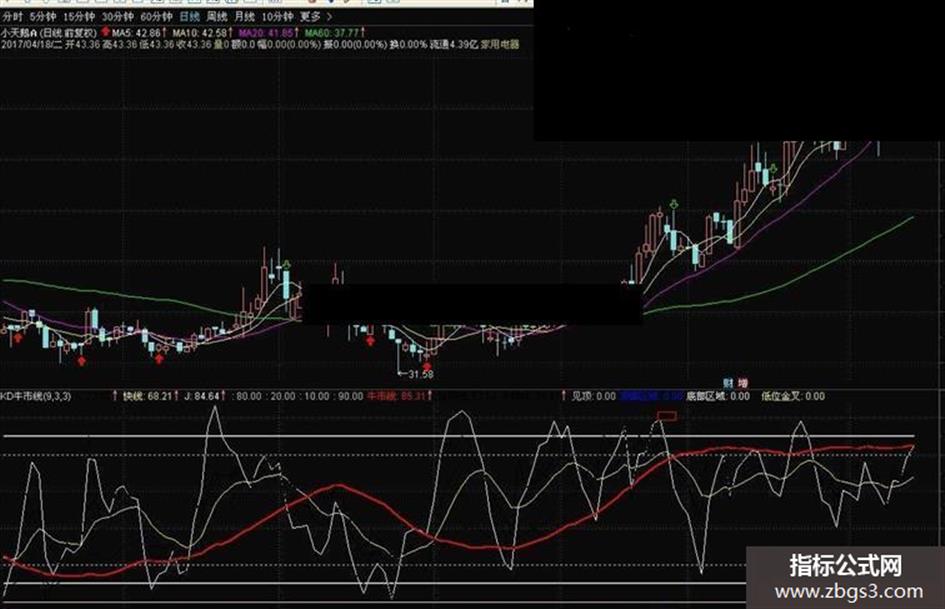Click the red 牛市线 value label

397,397
